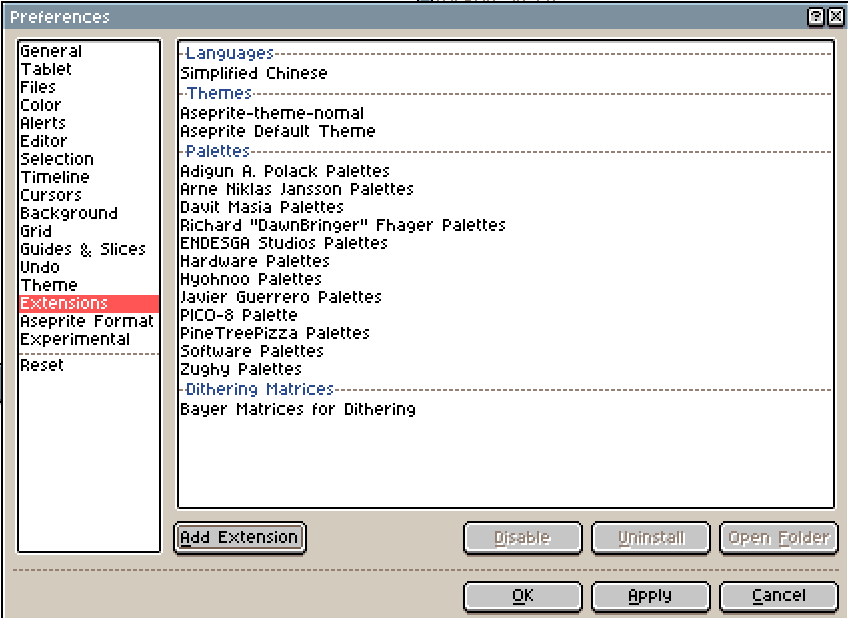Open the Alerts preferences

89,123
